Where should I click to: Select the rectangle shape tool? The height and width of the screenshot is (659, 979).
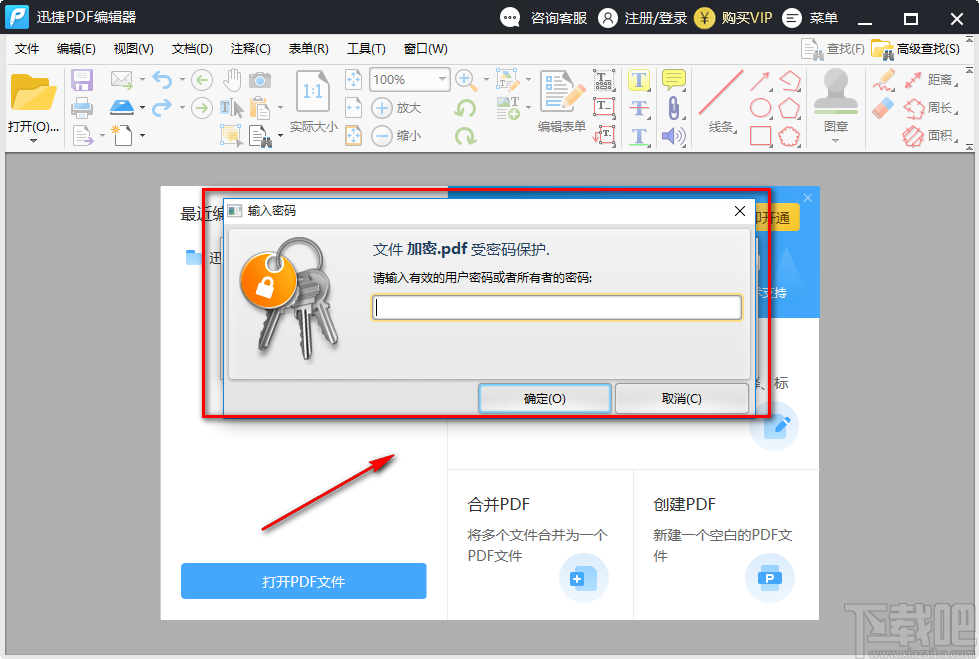[x=760, y=136]
